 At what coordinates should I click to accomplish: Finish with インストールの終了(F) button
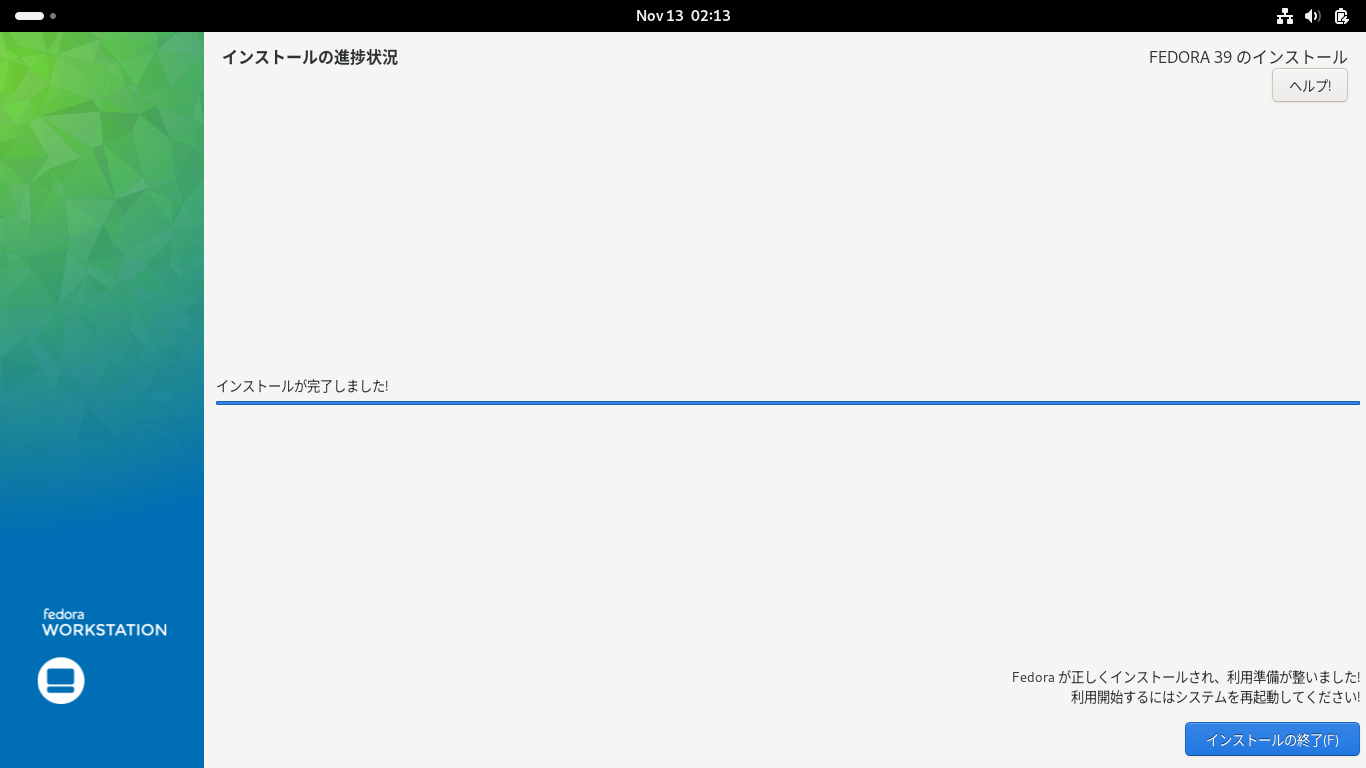point(1272,739)
